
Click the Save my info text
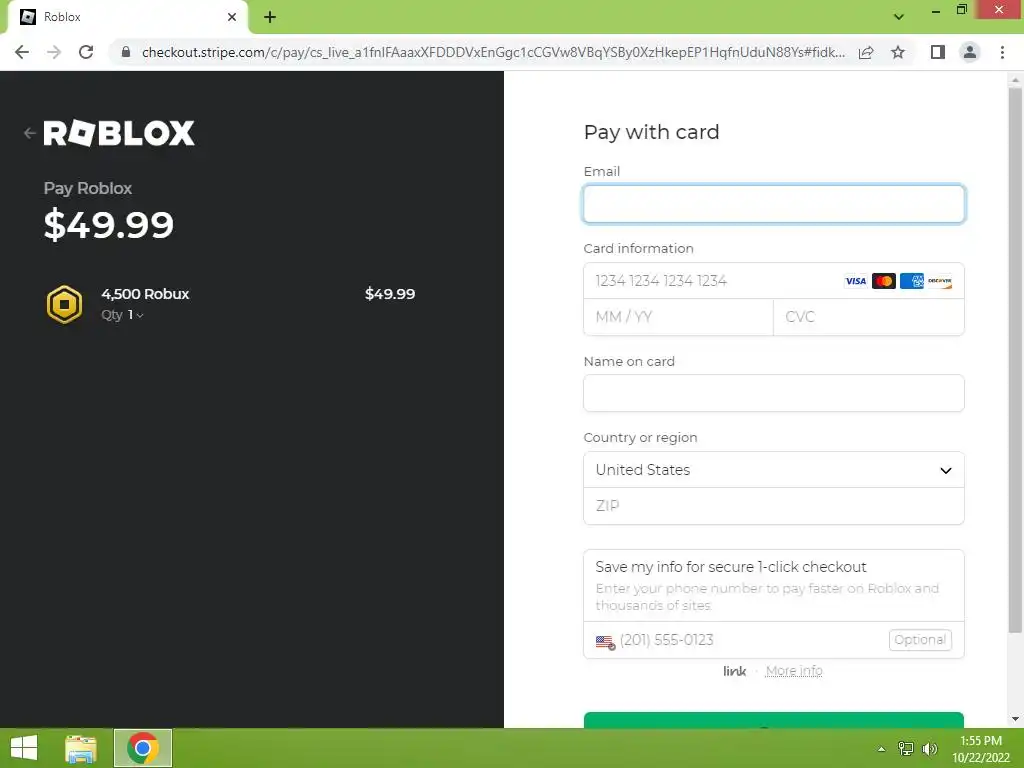pos(731,567)
